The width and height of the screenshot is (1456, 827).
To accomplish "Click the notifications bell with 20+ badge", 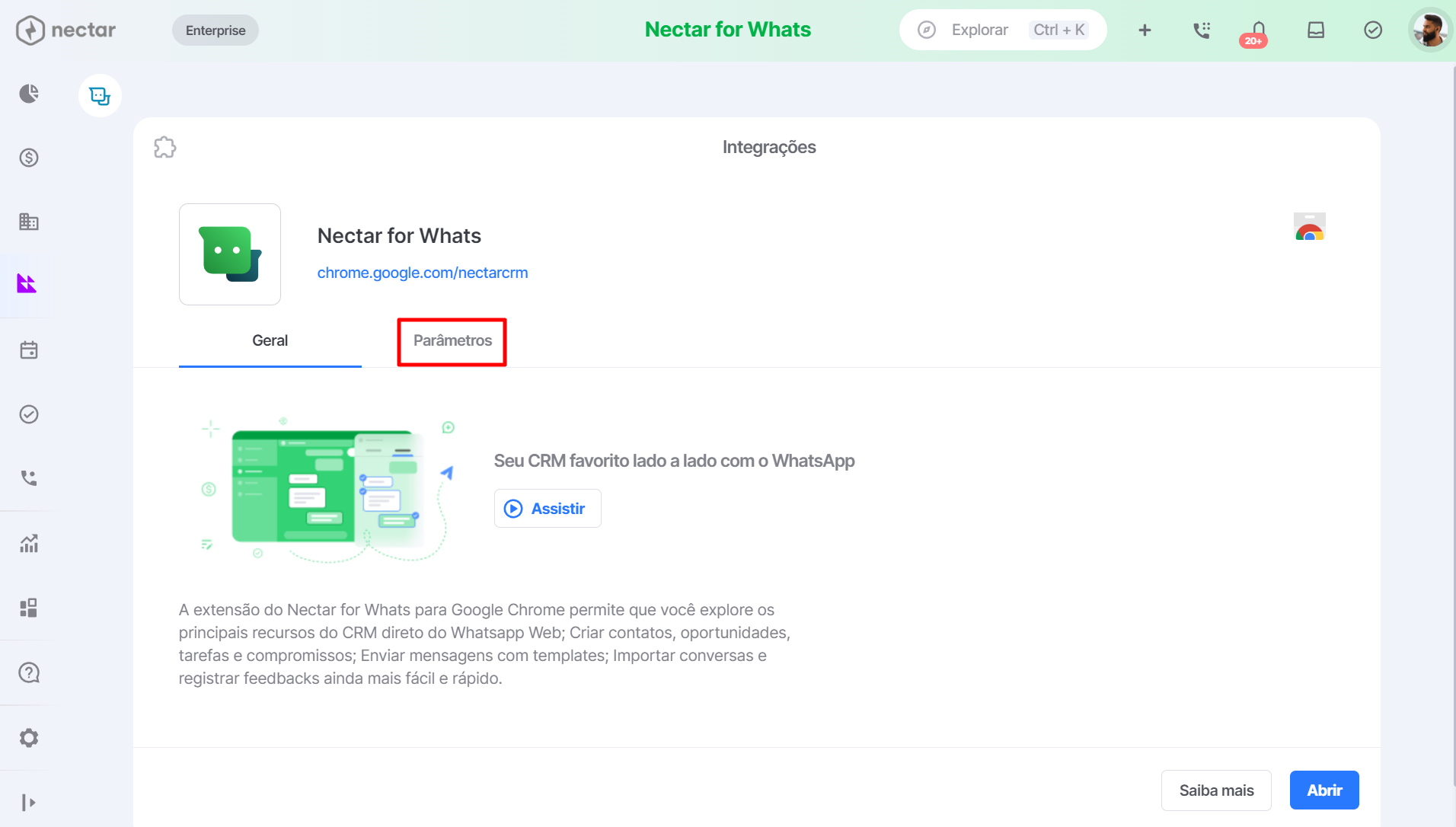I will click(1258, 32).
